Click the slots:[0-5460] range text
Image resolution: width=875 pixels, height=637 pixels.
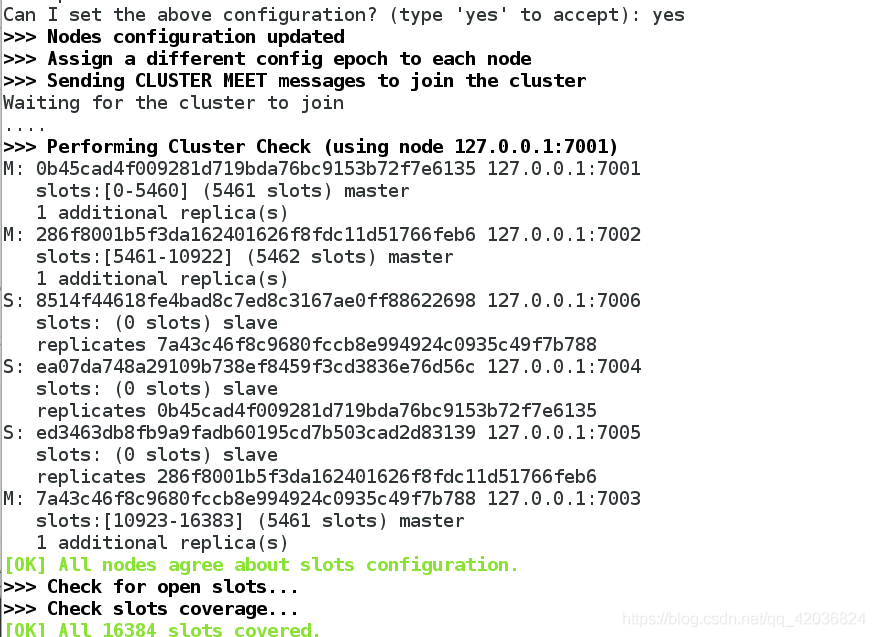click(x=112, y=191)
